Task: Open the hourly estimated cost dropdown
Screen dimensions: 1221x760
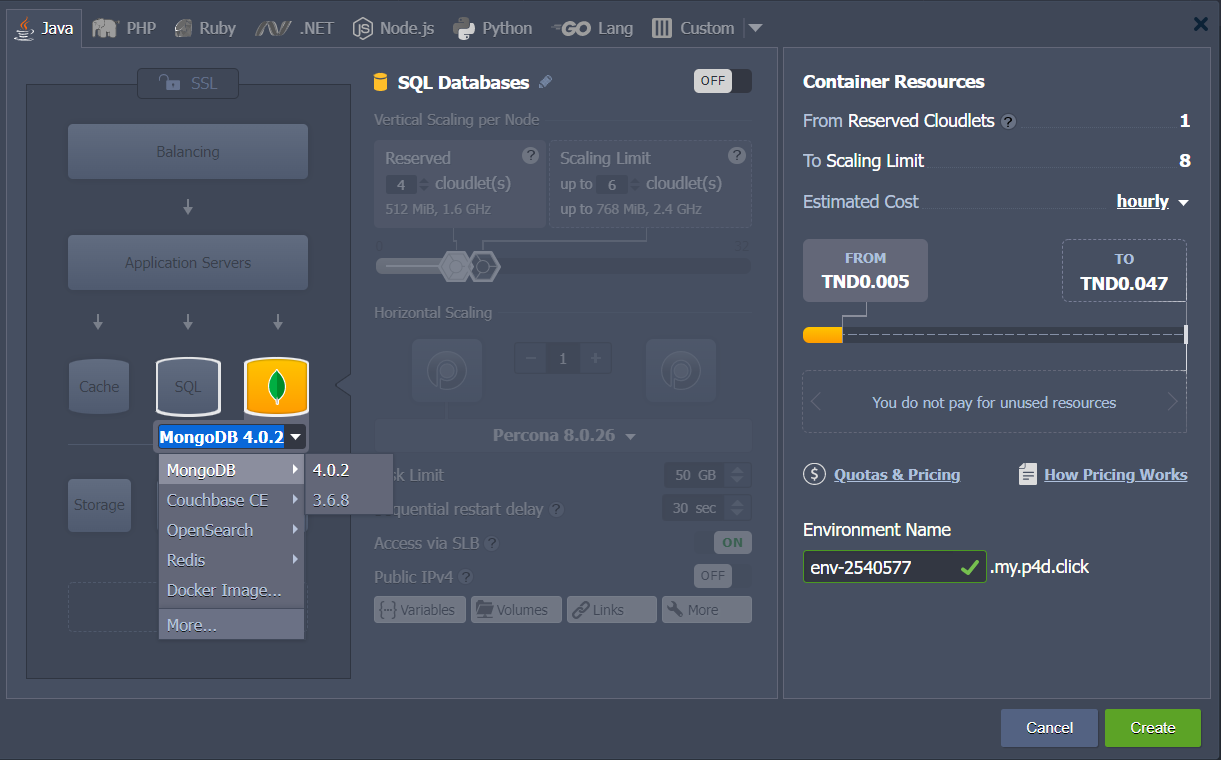Action: tap(1152, 202)
